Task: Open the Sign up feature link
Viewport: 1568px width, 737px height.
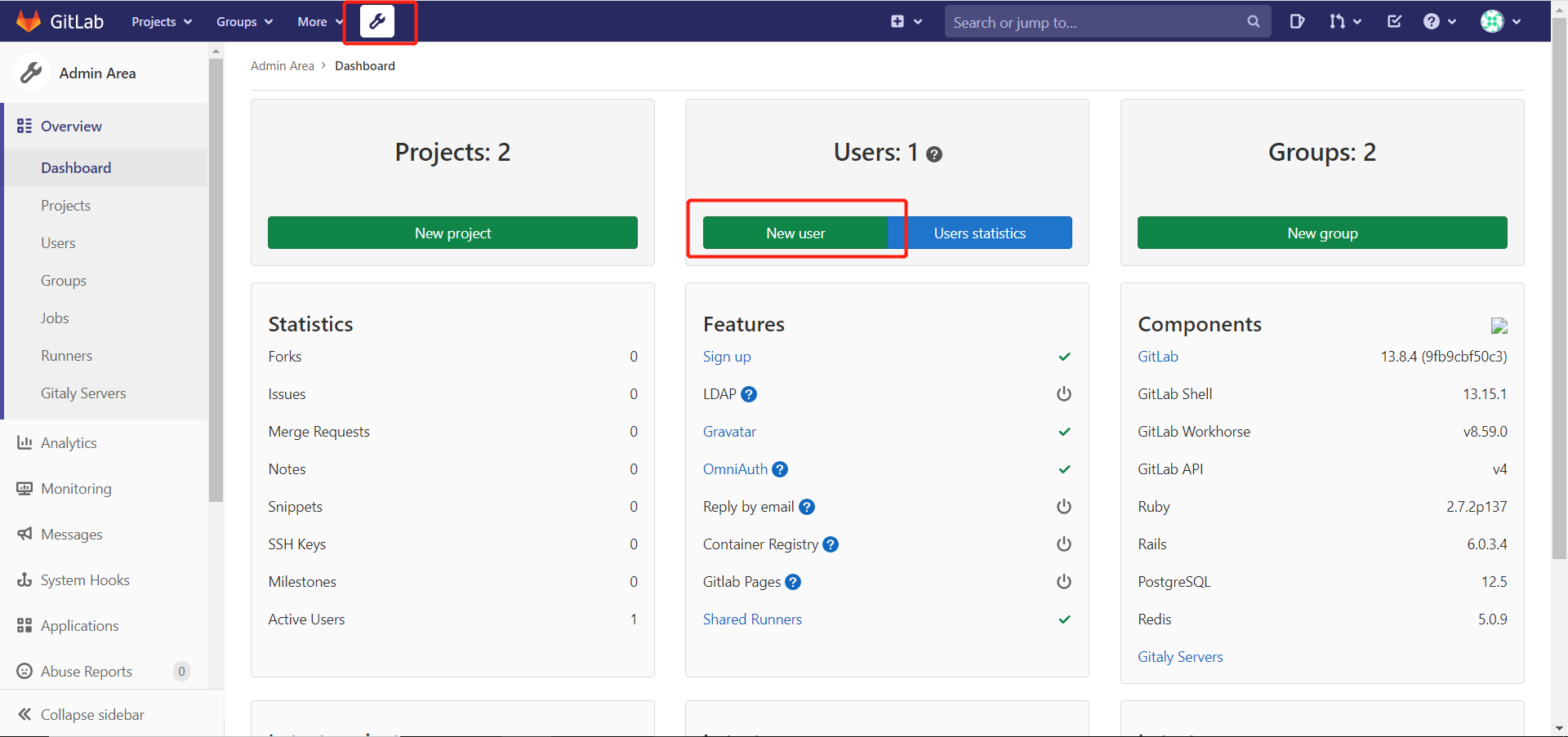Action: coord(727,357)
